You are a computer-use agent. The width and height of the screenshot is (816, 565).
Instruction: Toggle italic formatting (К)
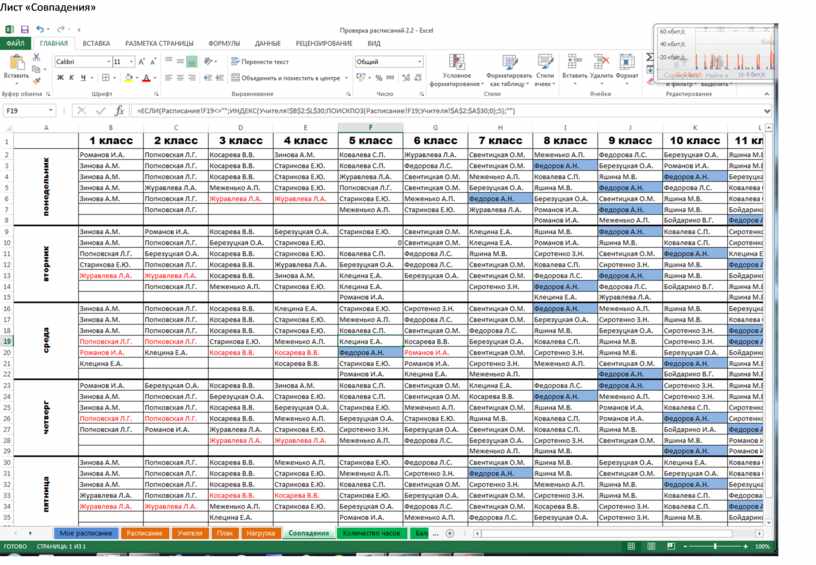(72, 78)
